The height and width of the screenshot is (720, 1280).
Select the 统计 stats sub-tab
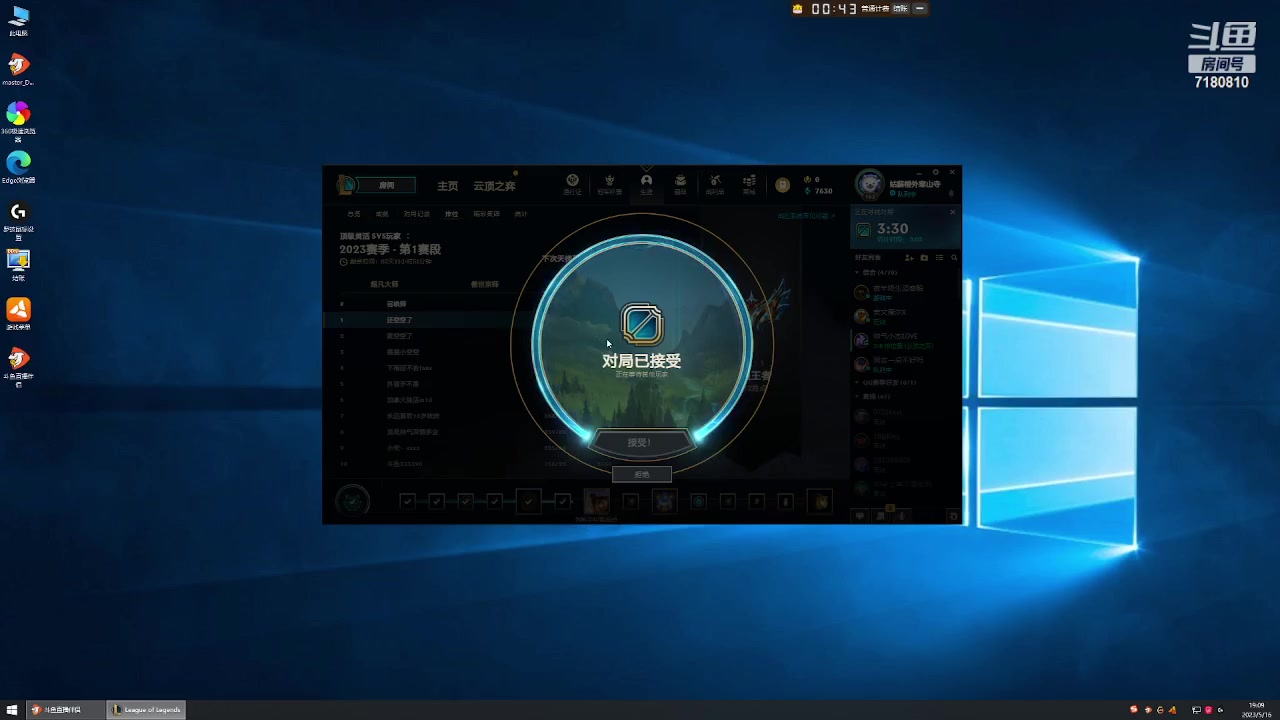tap(520, 214)
